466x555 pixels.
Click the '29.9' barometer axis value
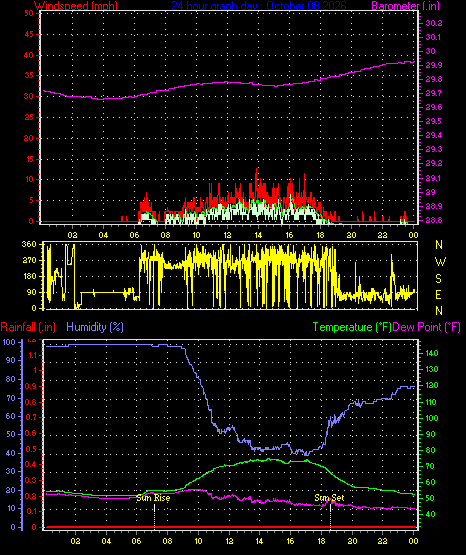[433, 65]
